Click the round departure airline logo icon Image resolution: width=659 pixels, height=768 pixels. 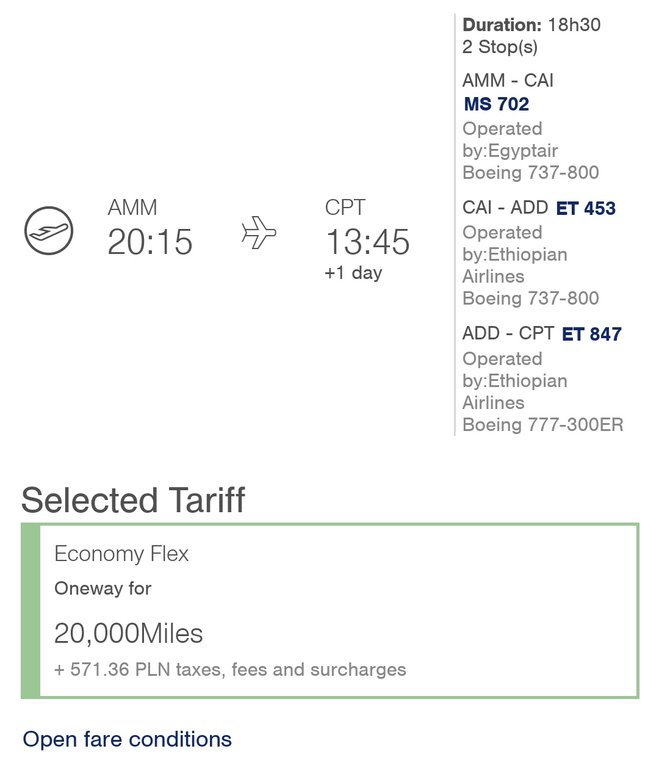pyautogui.click(x=49, y=230)
